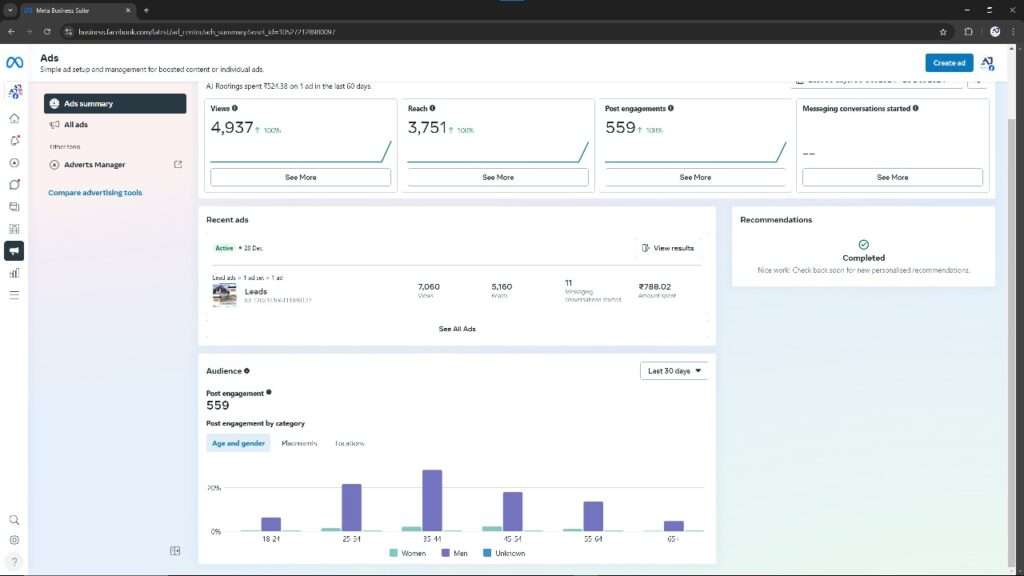
Task: Click the info icon beside Reach
Action: 432,108
